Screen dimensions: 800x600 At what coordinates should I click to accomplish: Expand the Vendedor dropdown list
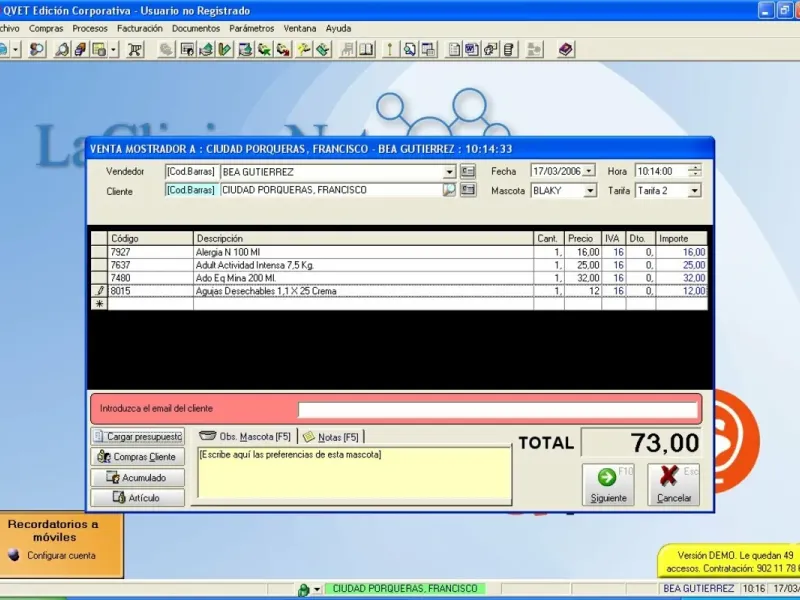click(449, 171)
